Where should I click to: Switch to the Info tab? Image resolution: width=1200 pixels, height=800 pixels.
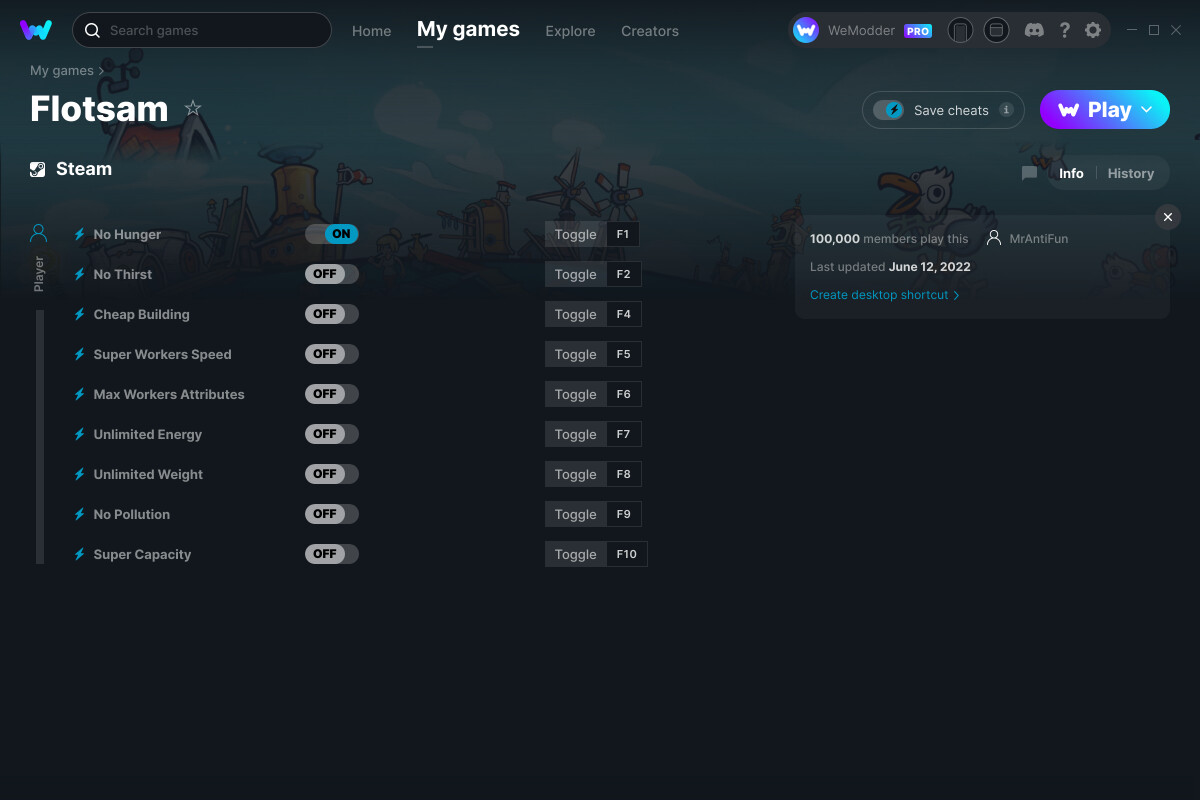1071,173
